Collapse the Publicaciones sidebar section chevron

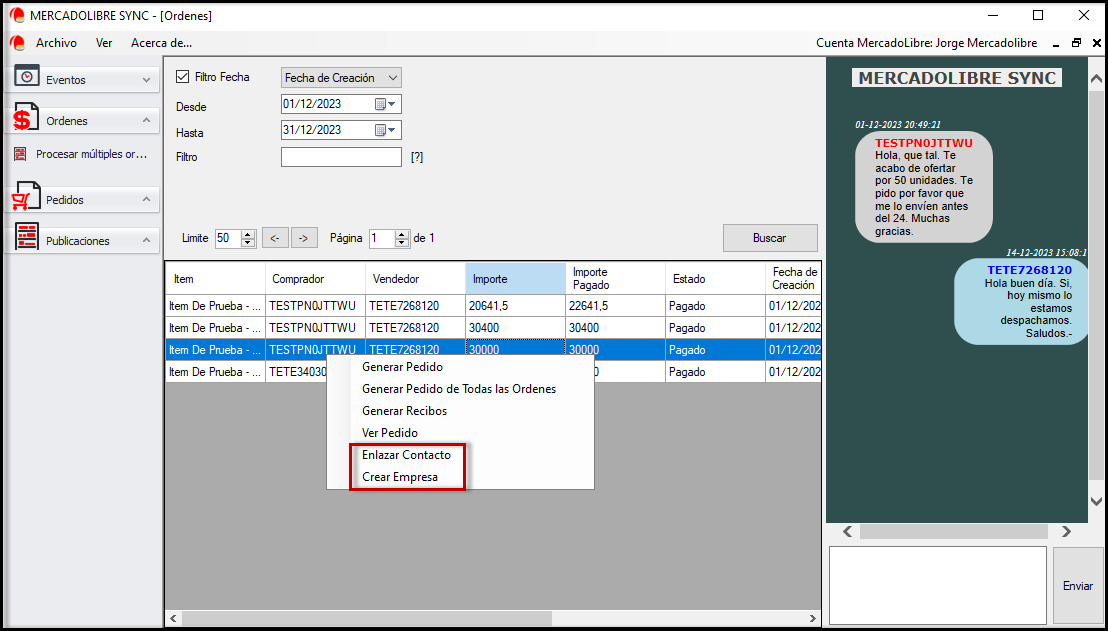(x=146, y=240)
